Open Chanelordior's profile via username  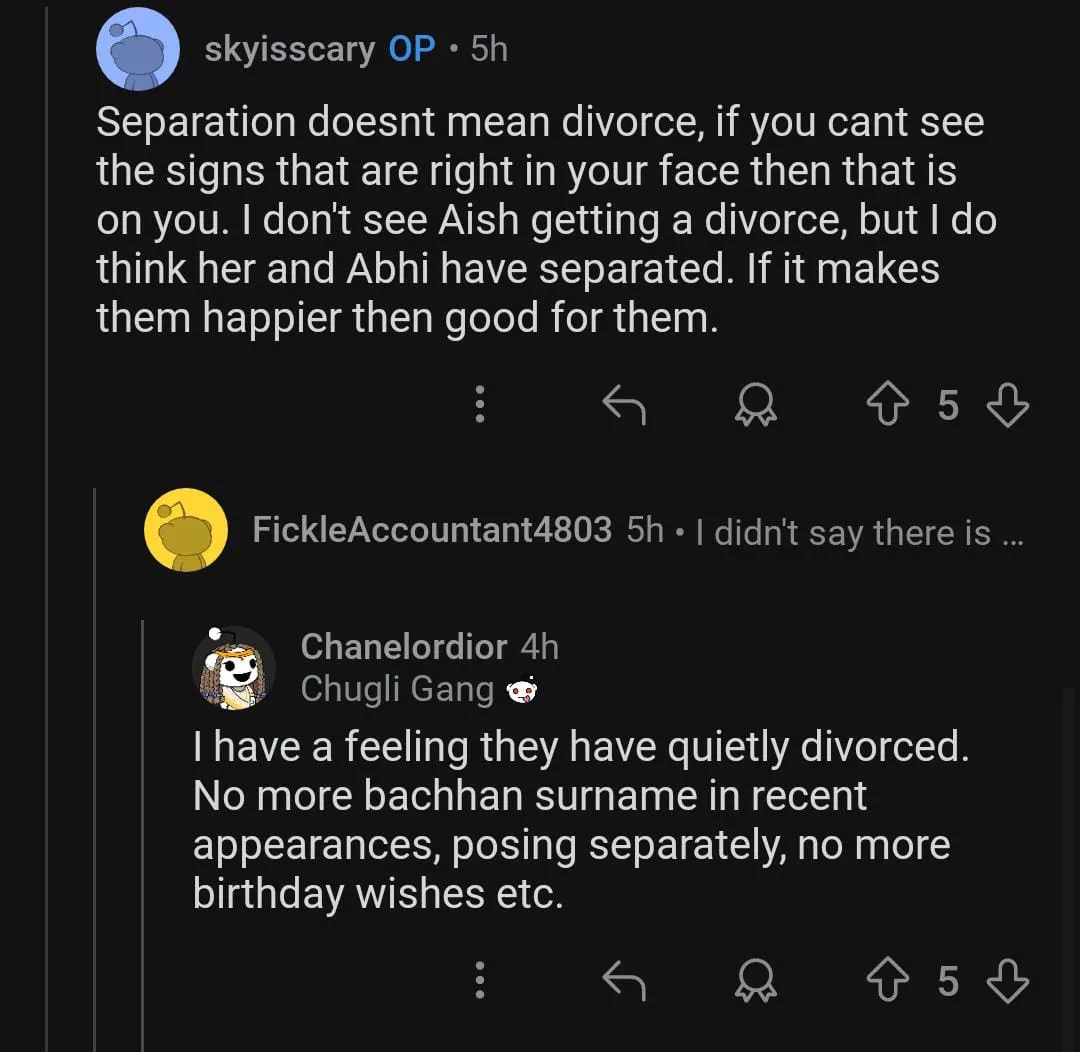pos(403,647)
